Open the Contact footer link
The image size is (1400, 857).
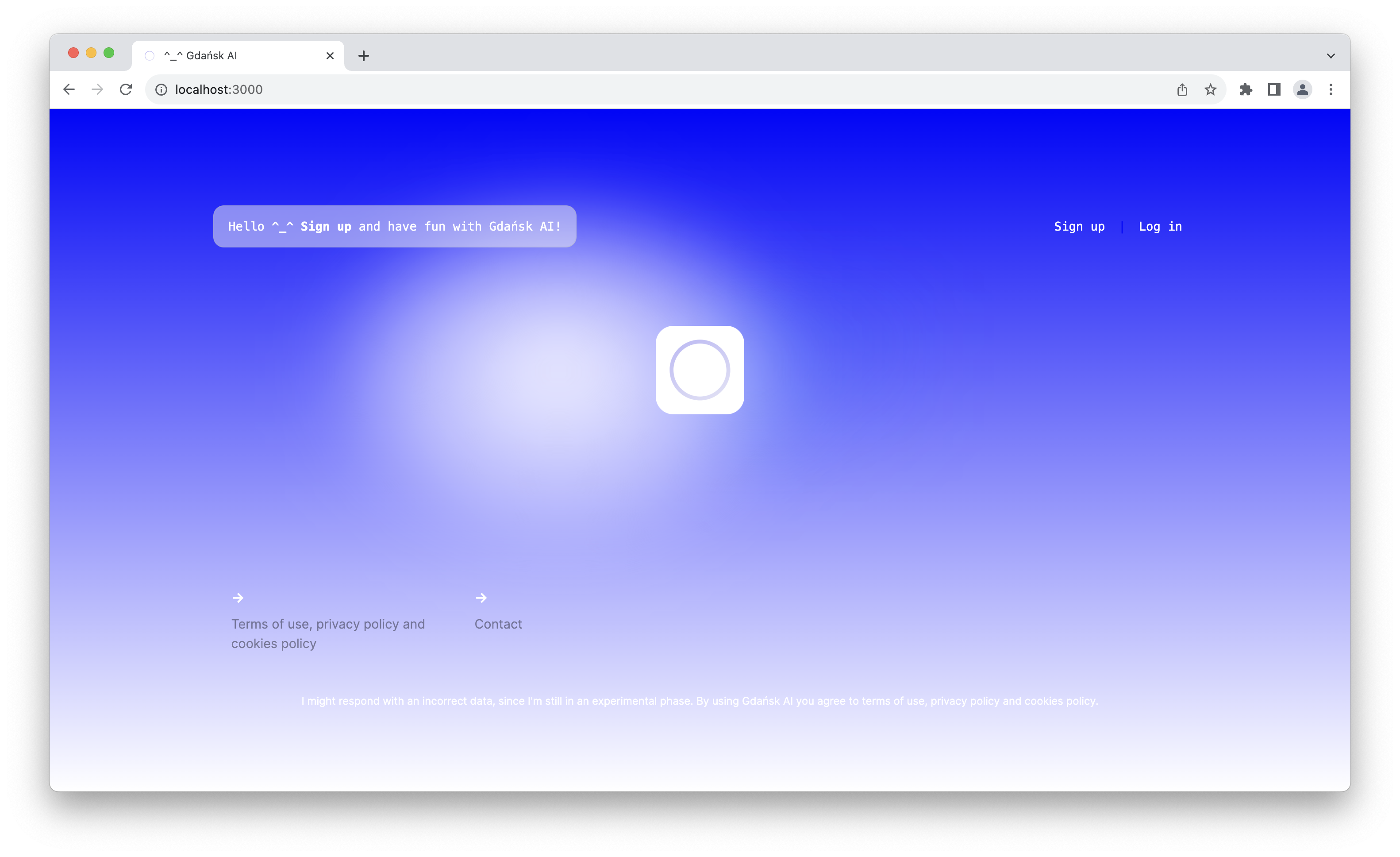(498, 623)
